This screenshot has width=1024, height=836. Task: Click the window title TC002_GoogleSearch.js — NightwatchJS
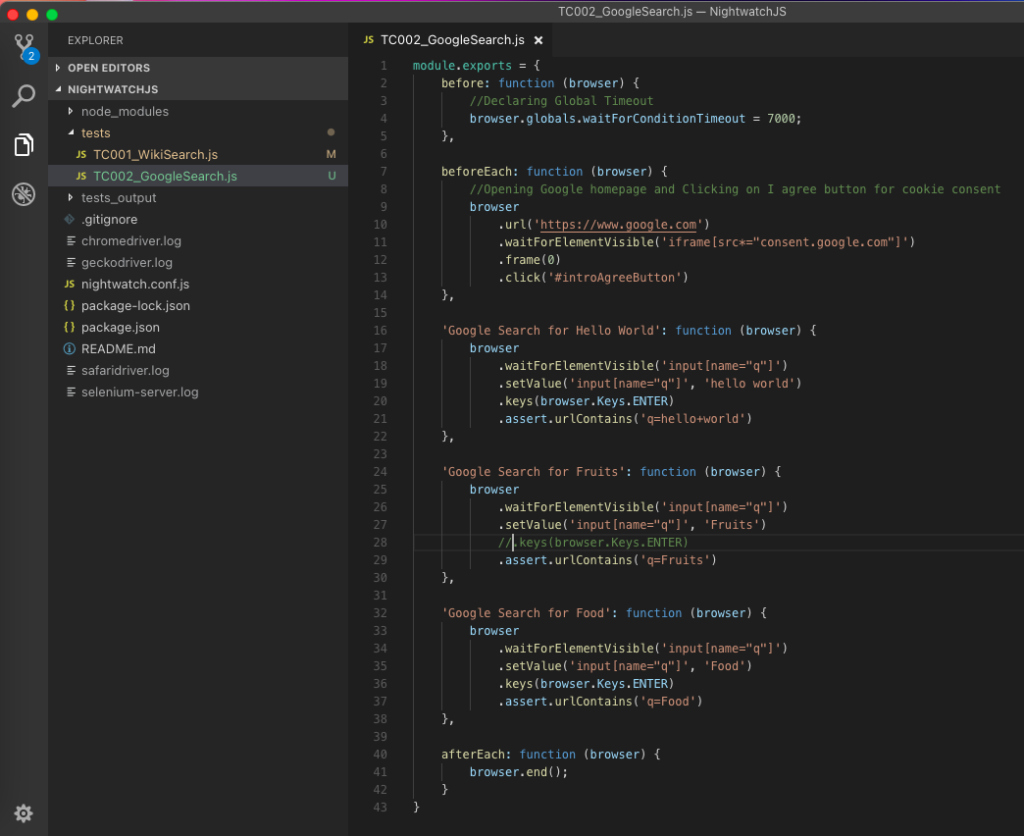672,12
